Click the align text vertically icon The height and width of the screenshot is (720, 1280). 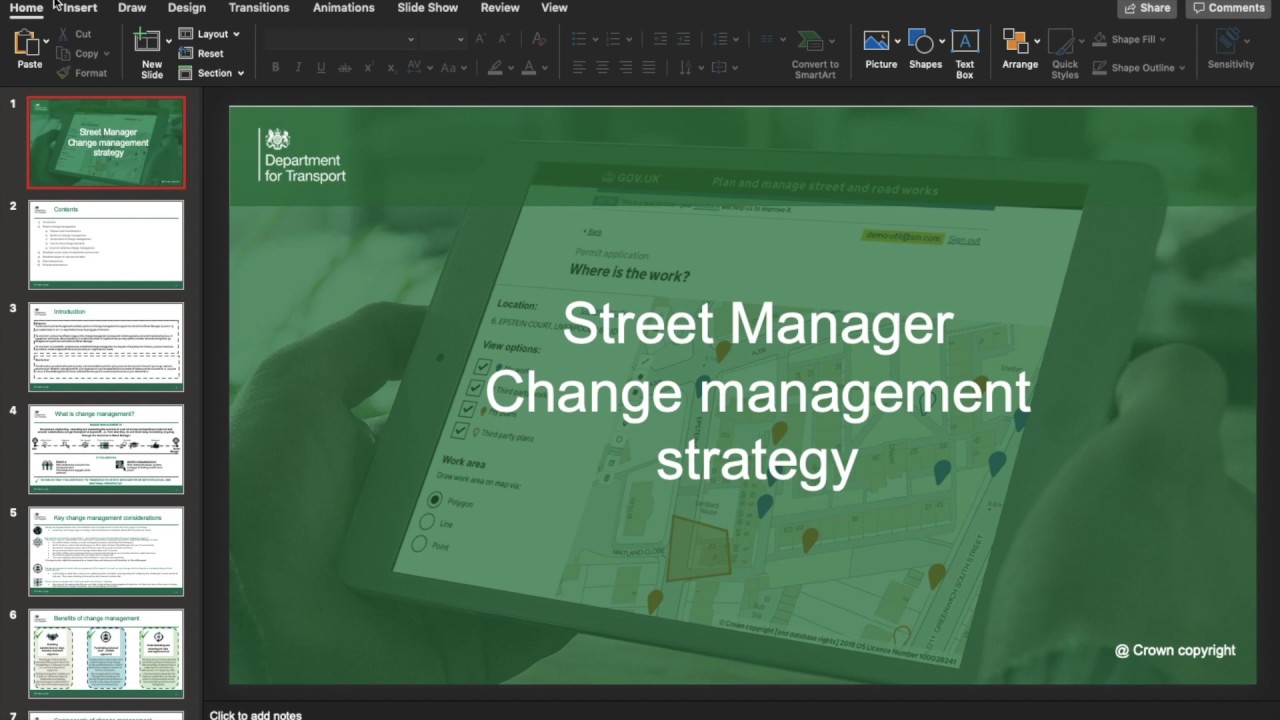pos(720,68)
